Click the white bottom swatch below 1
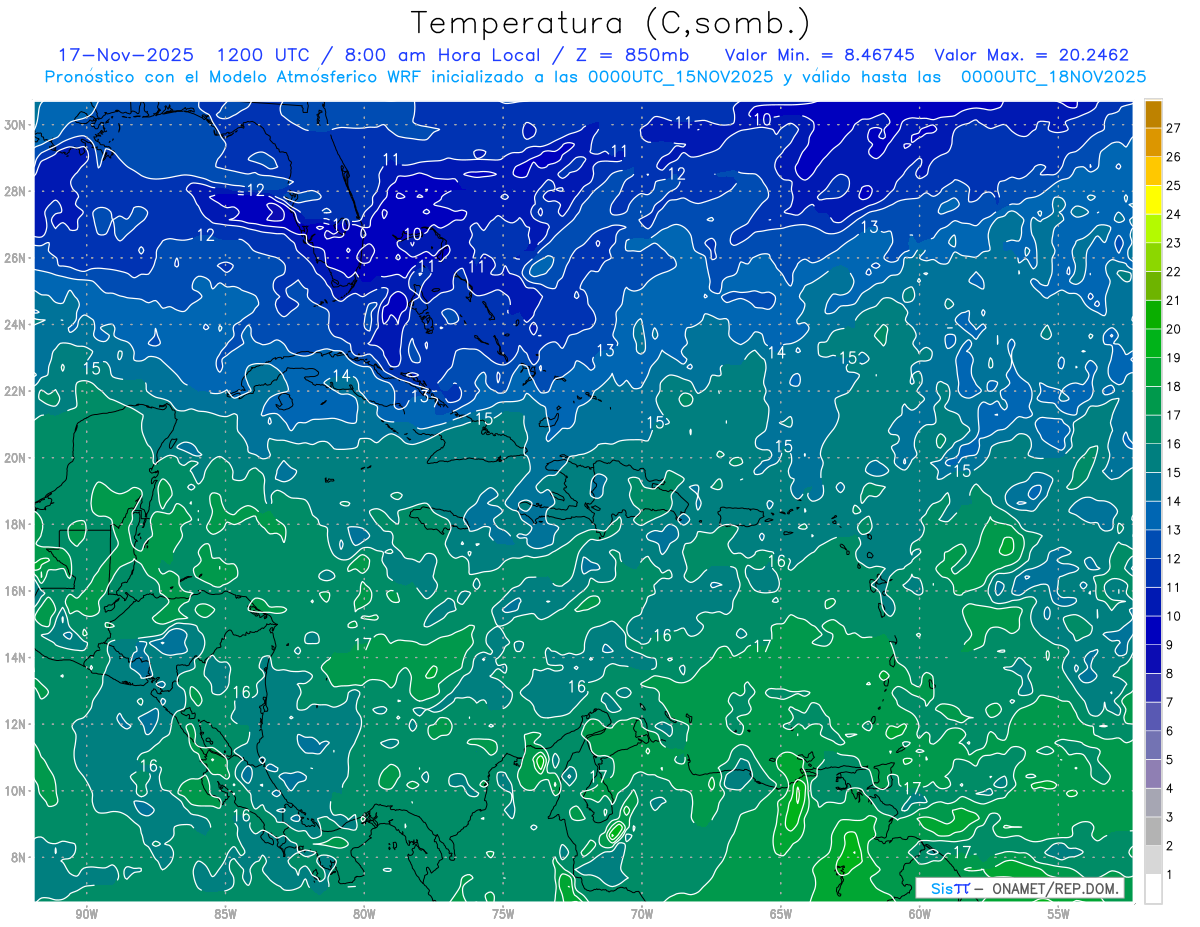 pyautogui.click(x=1153, y=889)
